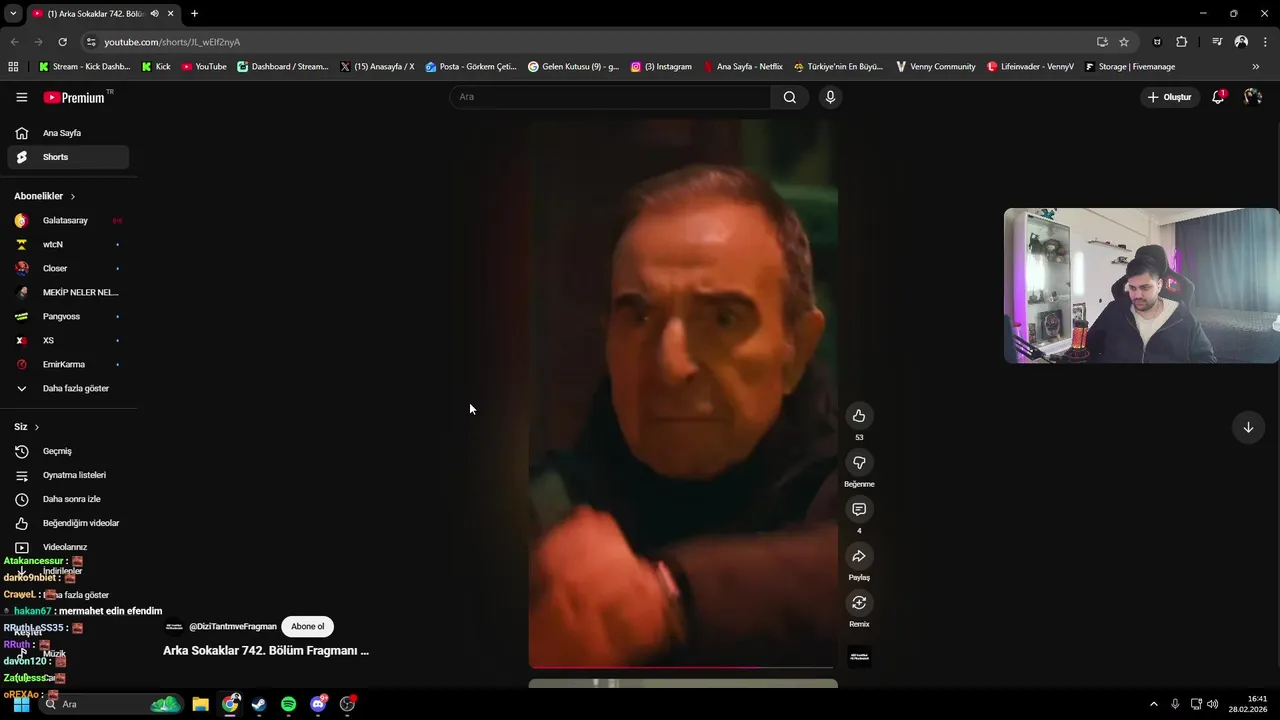1280x720 pixels.
Task: Open Videolarınız in sidebar
Action: [x=68, y=547]
